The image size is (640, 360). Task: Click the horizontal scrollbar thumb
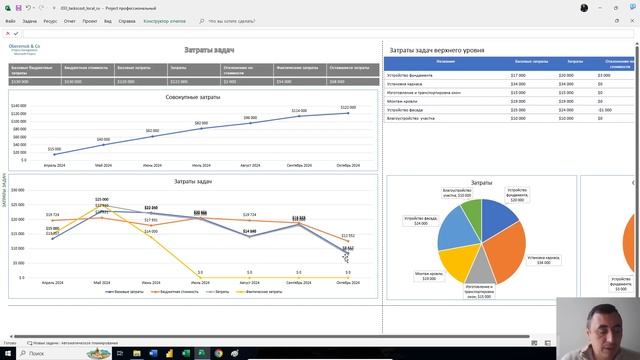pos(271,337)
